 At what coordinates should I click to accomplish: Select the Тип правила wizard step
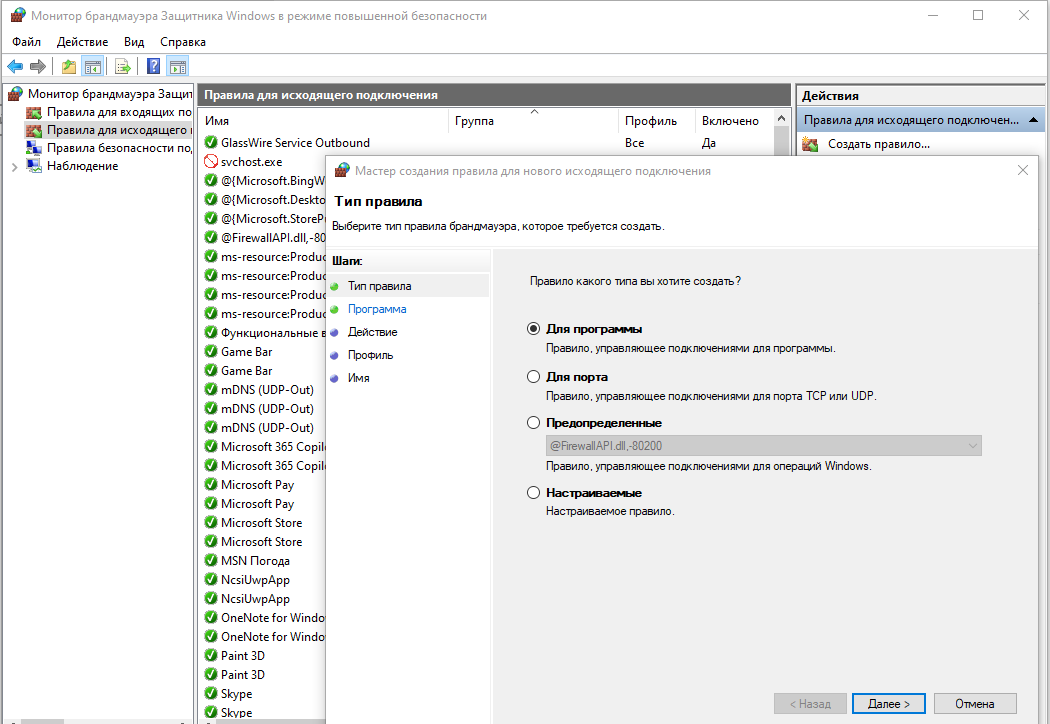tap(379, 286)
